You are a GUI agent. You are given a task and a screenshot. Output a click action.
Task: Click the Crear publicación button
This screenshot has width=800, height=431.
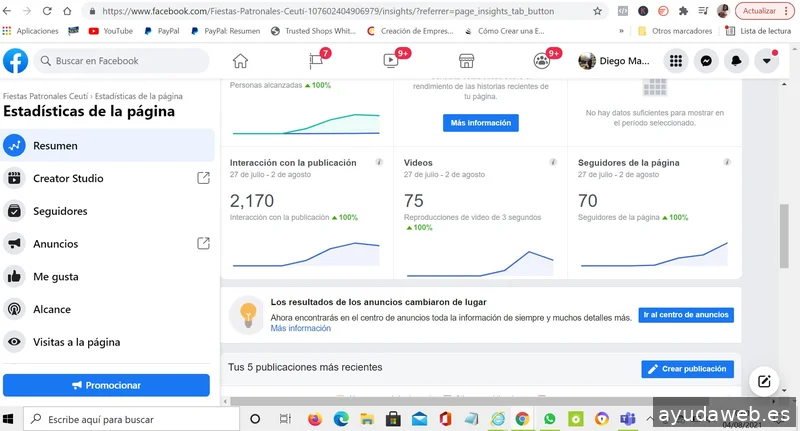click(x=687, y=369)
